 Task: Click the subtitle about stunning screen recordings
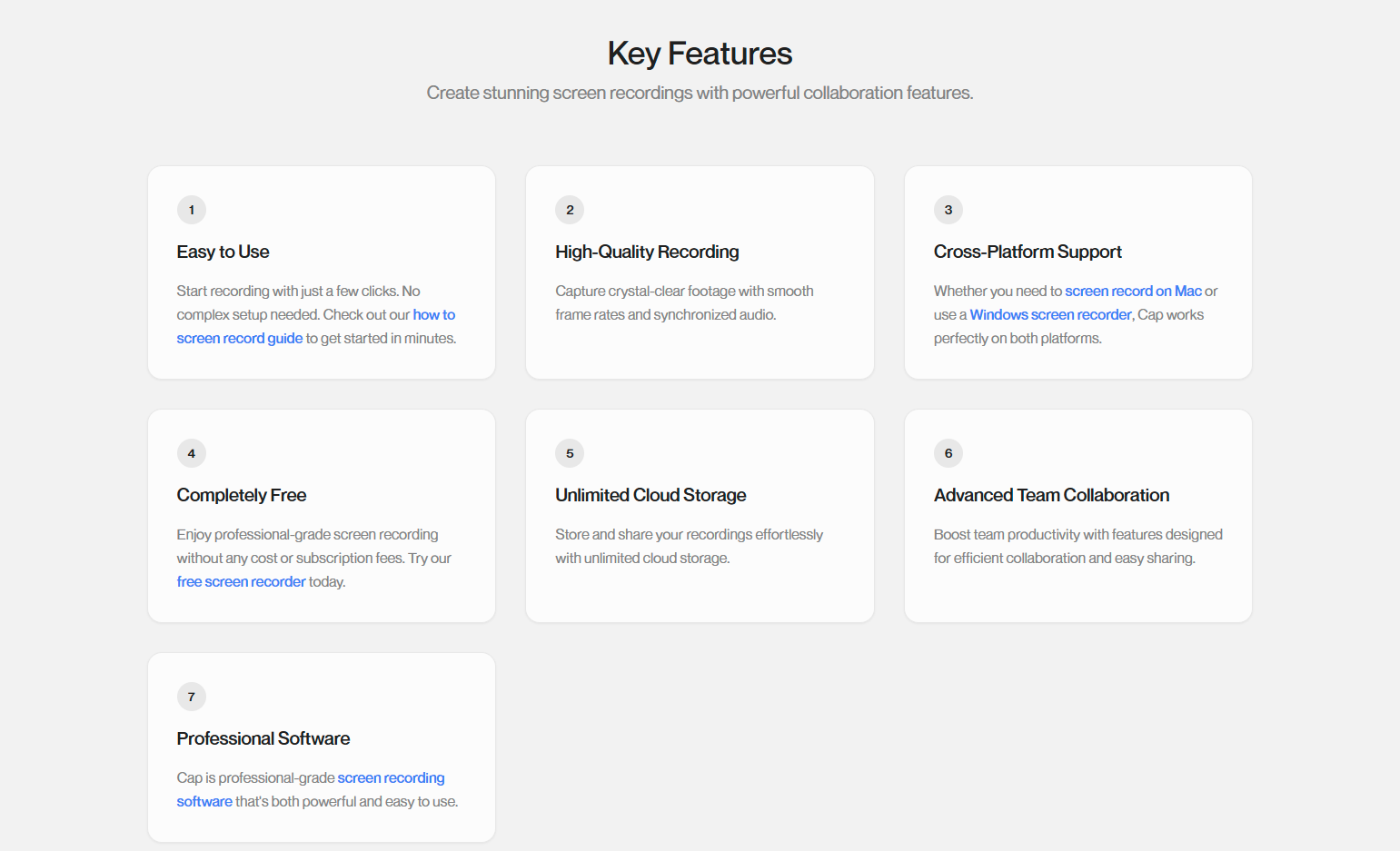[x=700, y=93]
